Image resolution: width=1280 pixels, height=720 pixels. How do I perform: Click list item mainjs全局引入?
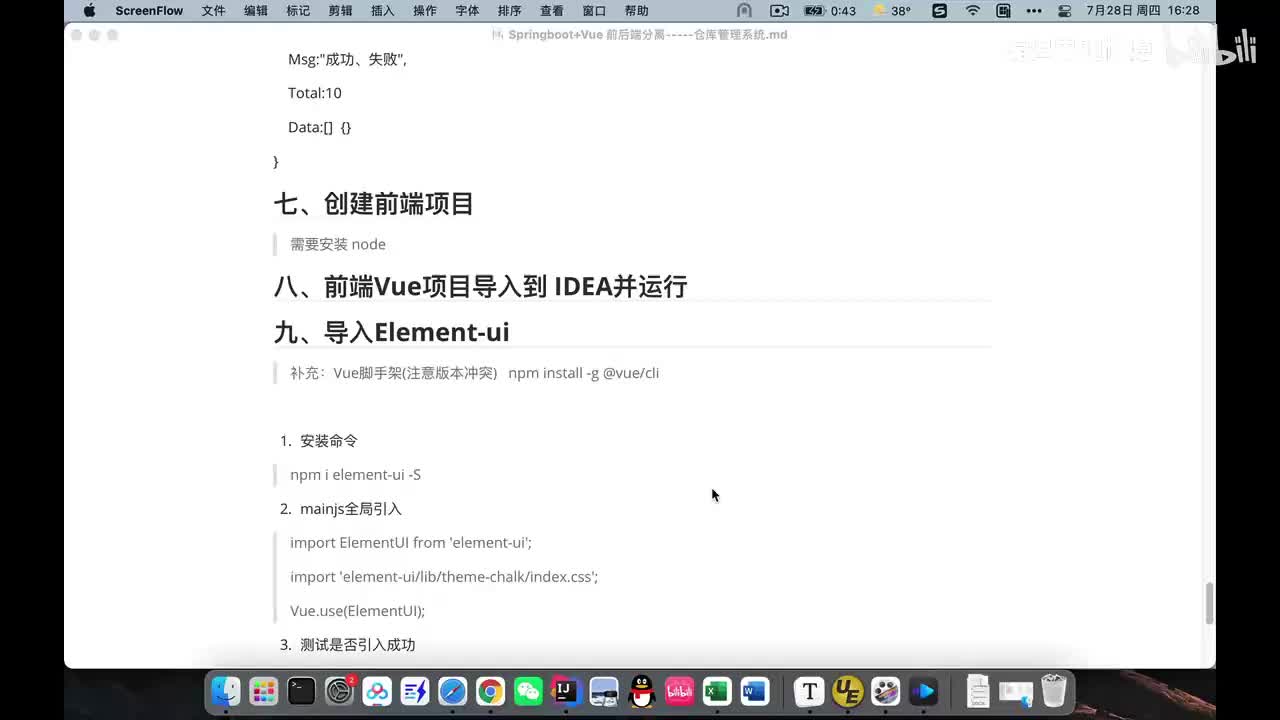(351, 509)
